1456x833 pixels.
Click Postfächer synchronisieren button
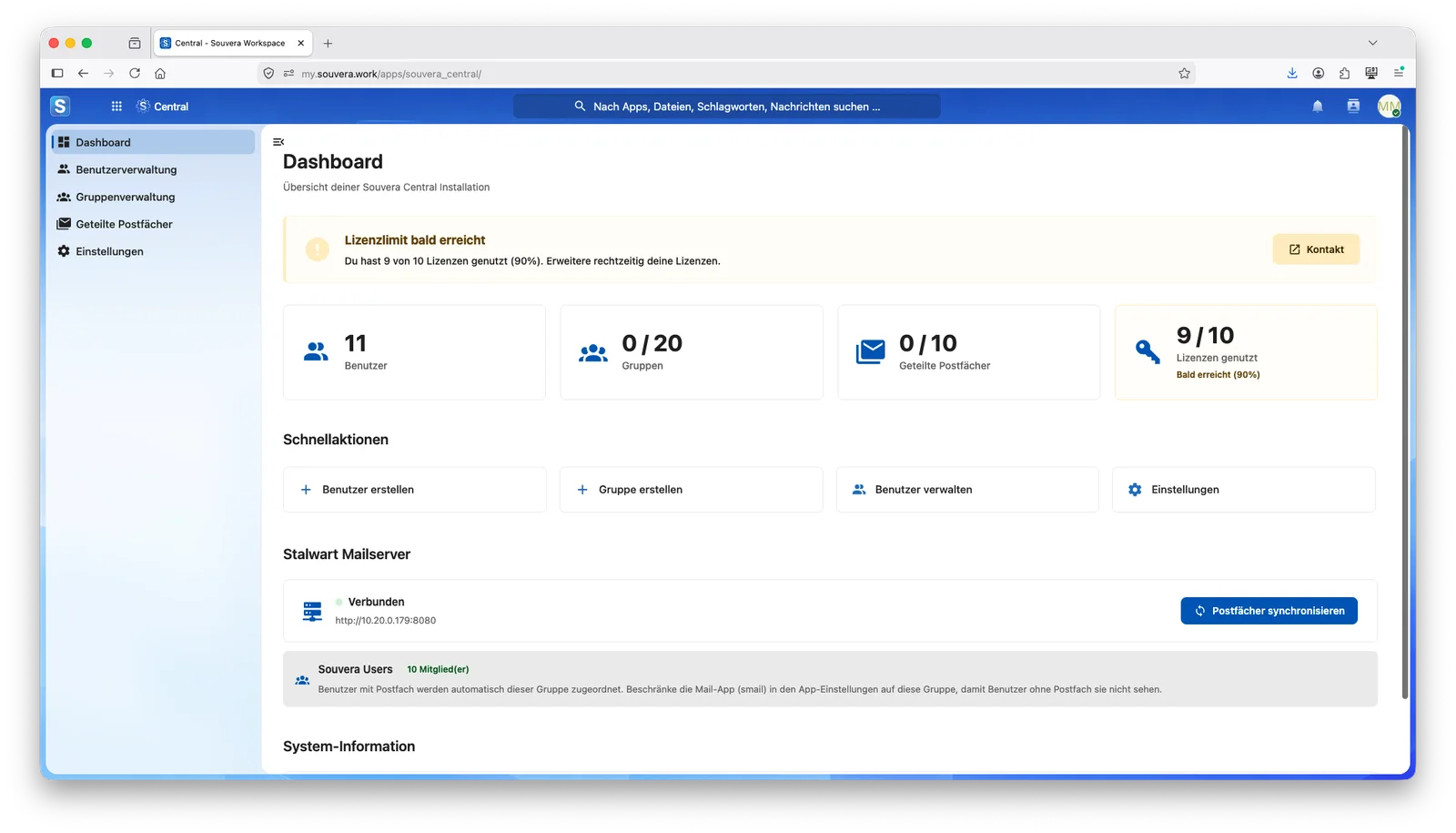[1269, 611]
